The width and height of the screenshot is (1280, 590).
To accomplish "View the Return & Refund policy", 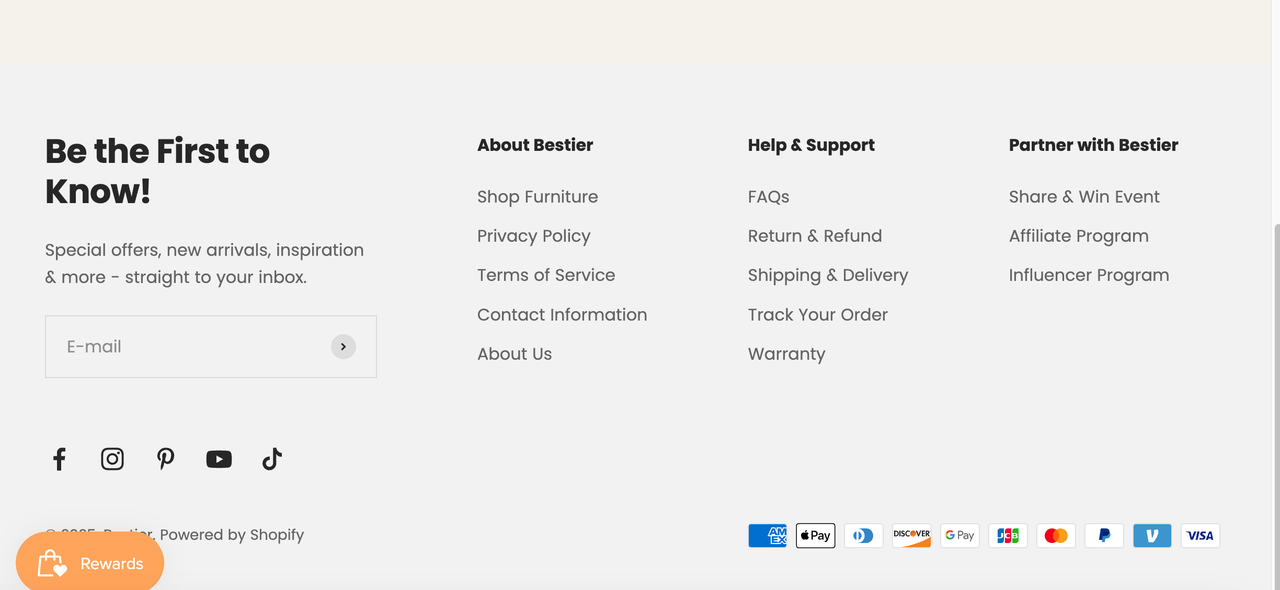I will click(814, 236).
